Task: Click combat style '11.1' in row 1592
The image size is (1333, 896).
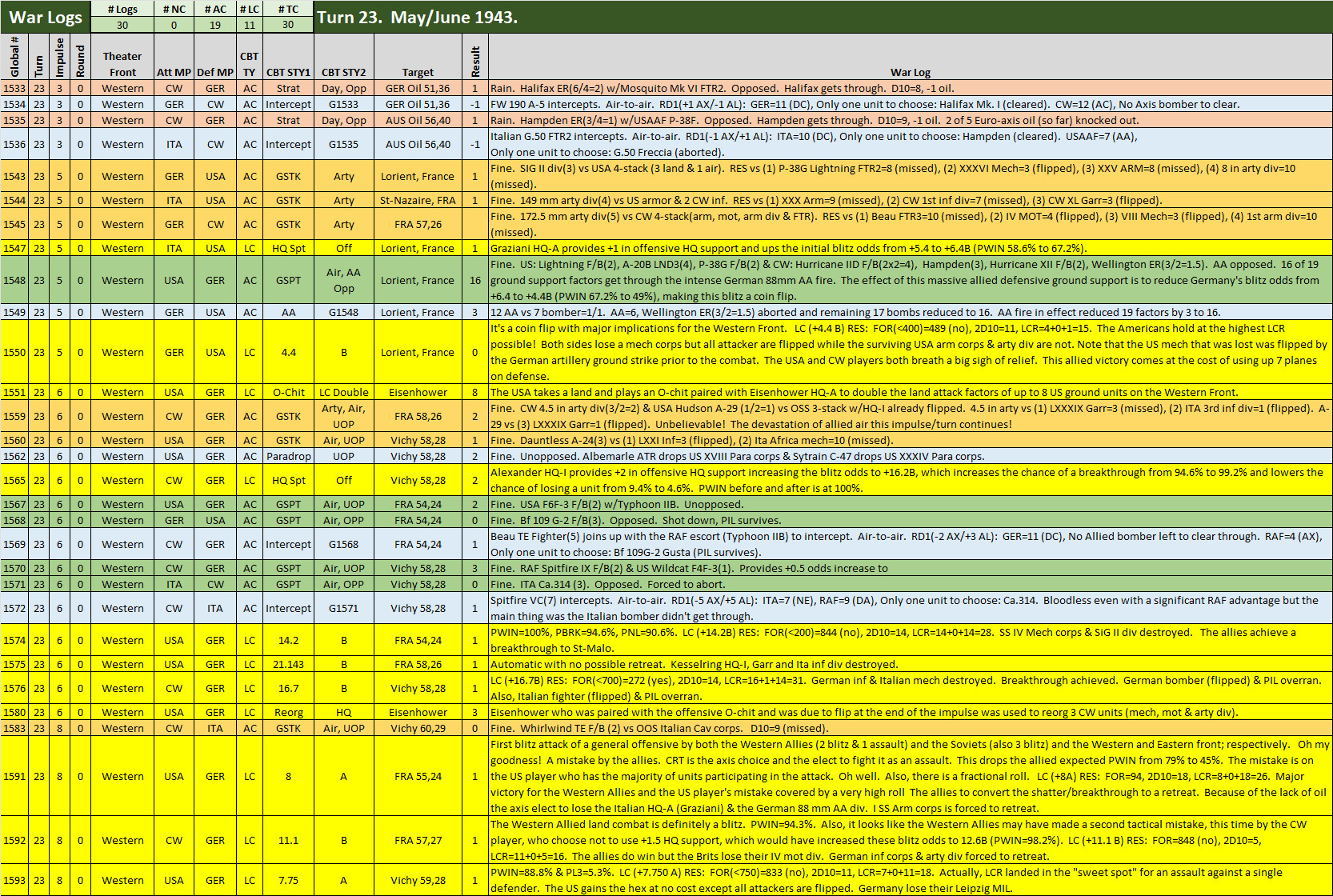Action: click(x=288, y=840)
